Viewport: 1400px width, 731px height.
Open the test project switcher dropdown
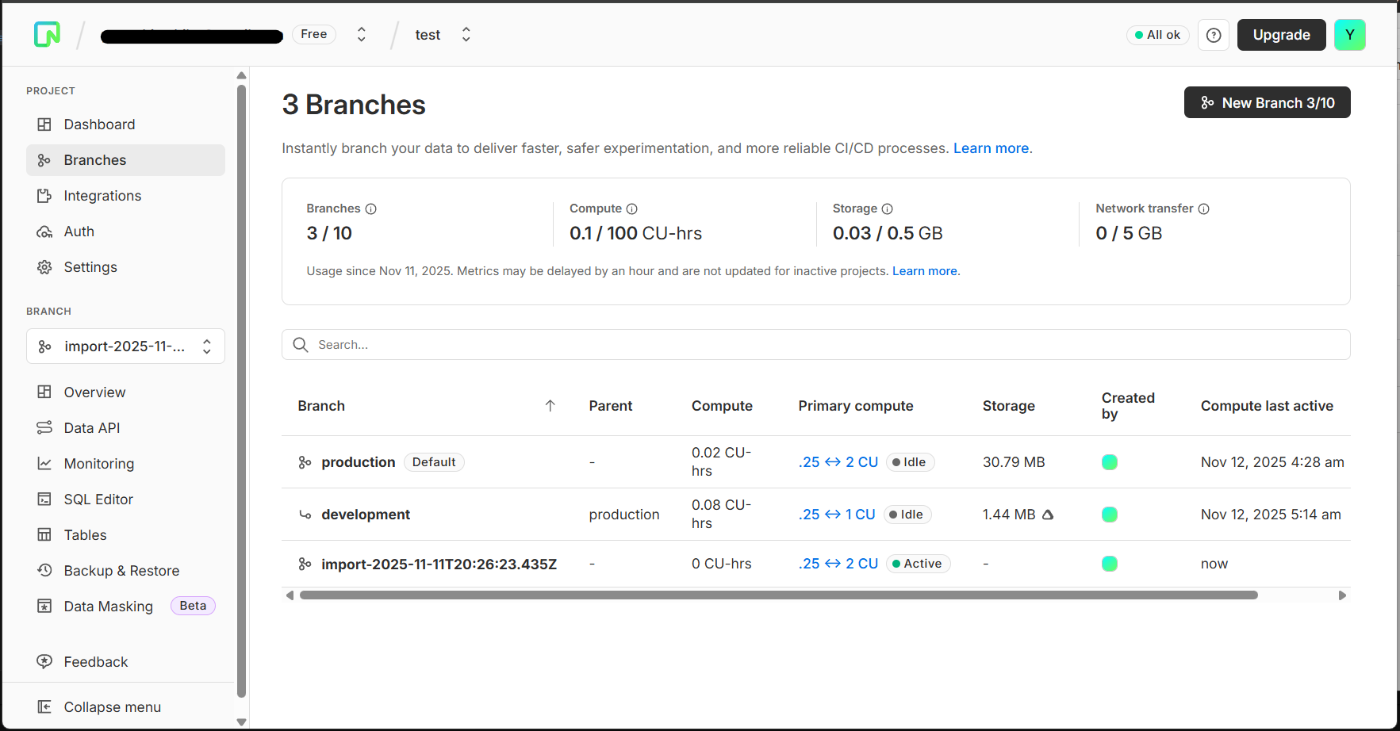pyautogui.click(x=466, y=35)
